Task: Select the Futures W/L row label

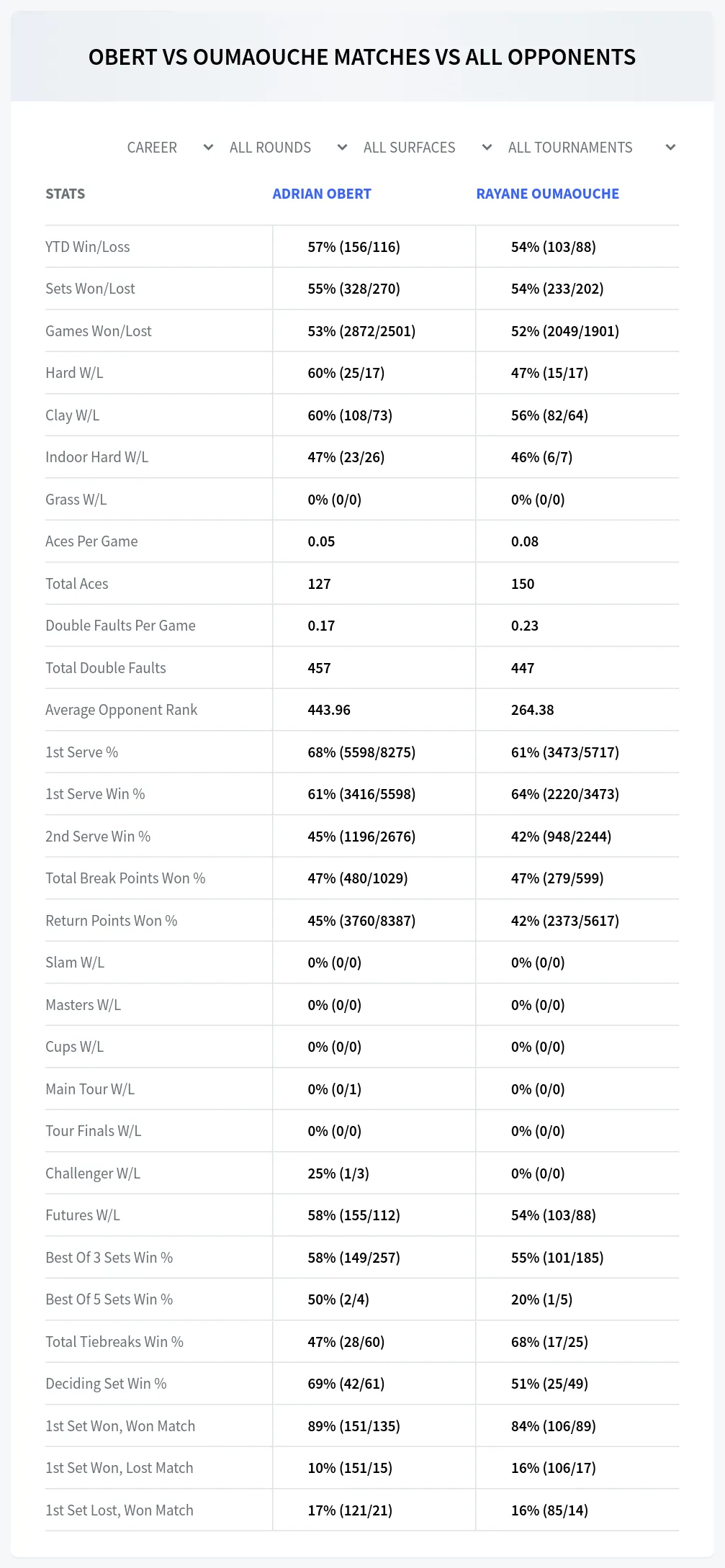Action: [83, 1215]
